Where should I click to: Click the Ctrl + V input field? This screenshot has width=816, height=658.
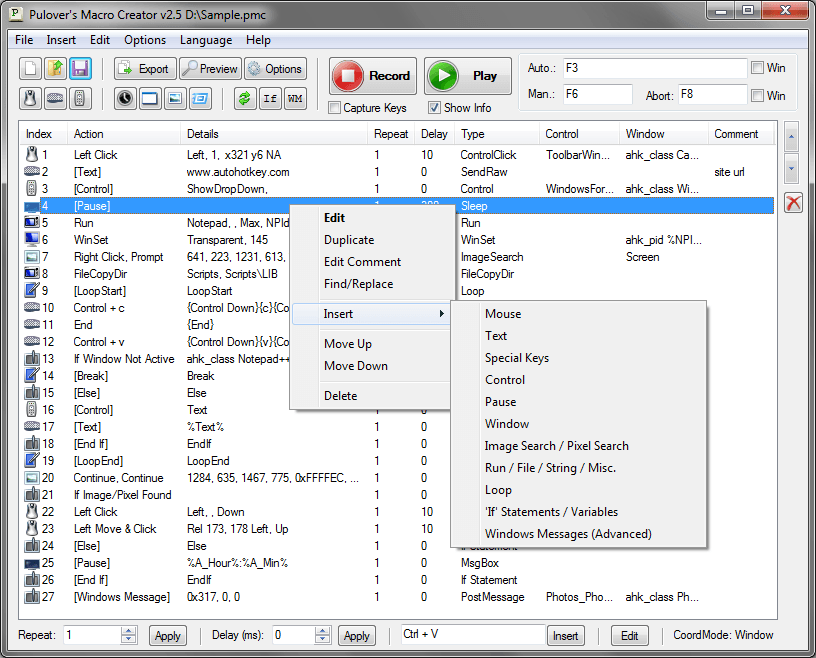471,634
